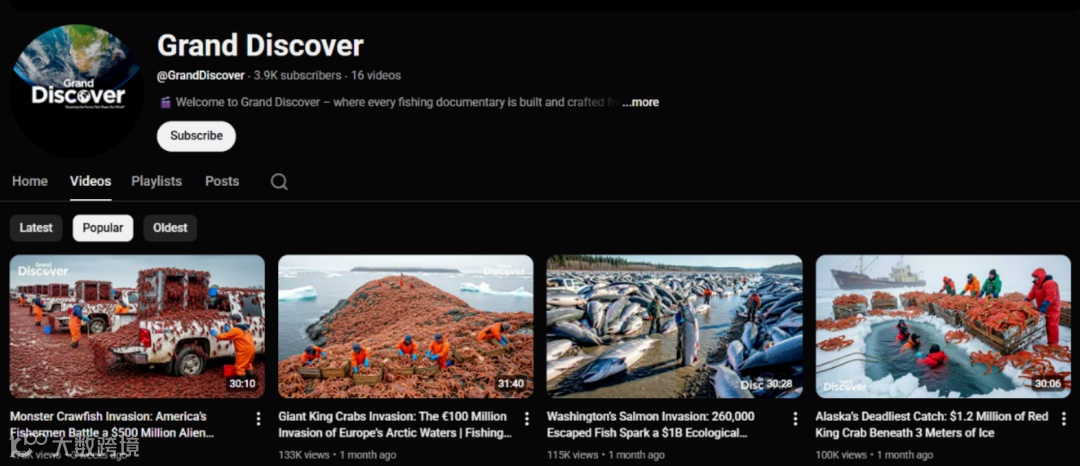Click the Grand Discover channel avatar

(76, 89)
